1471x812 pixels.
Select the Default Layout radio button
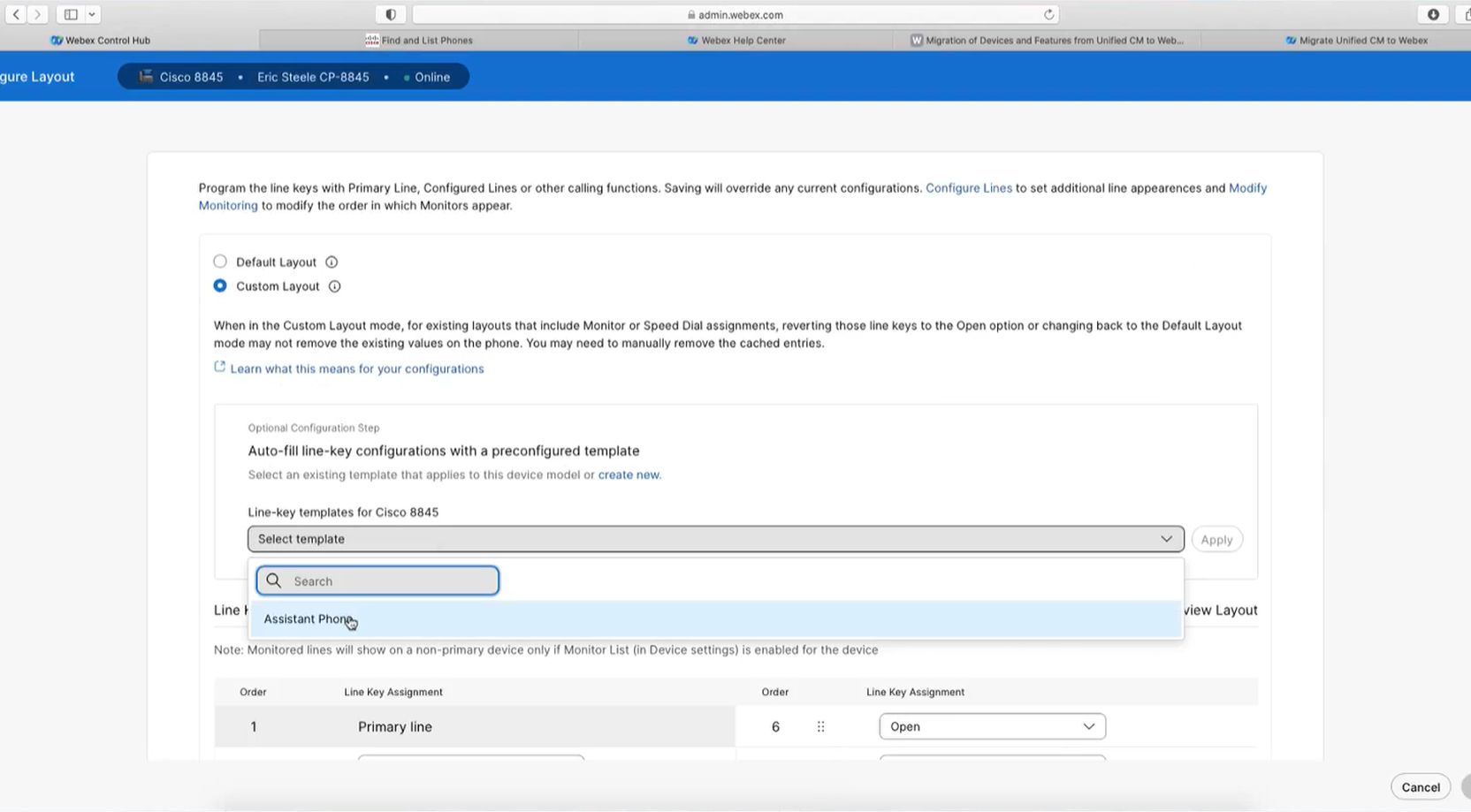(220, 262)
